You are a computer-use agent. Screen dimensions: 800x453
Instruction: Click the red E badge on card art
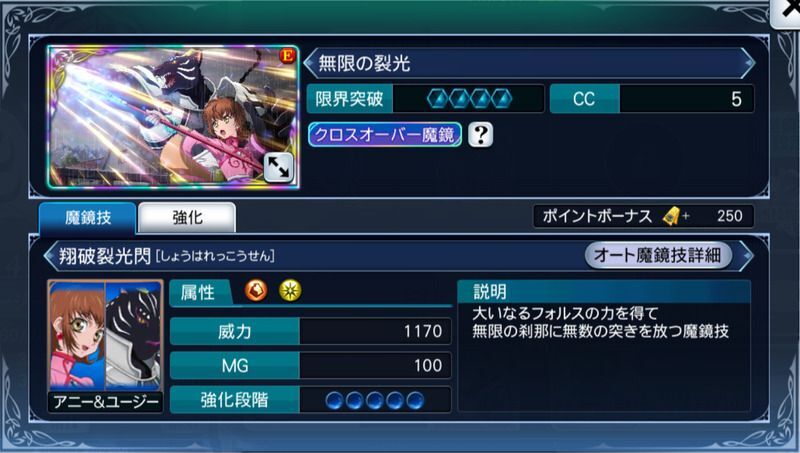[x=287, y=56]
